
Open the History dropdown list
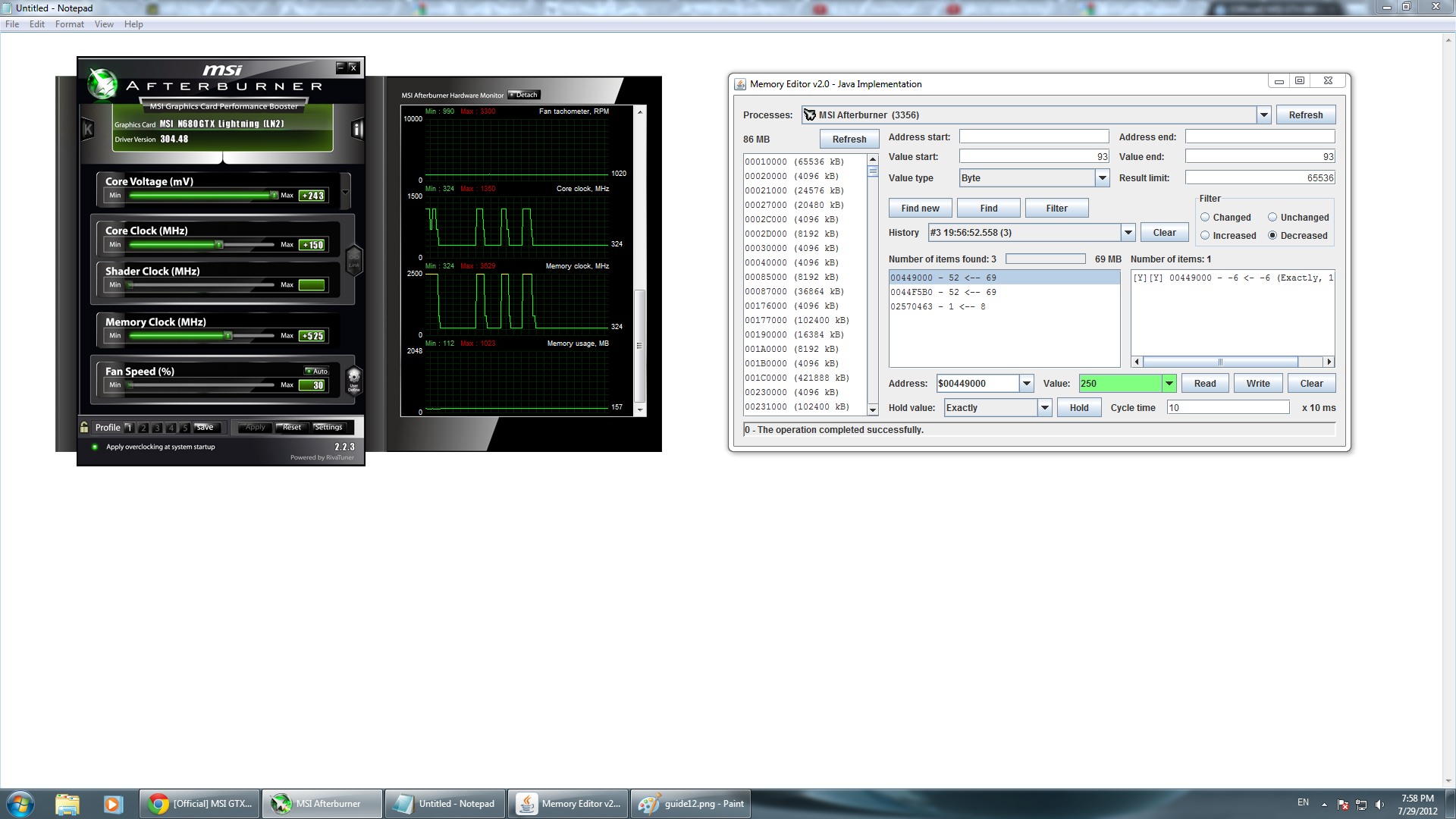click(x=1128, y=233)
